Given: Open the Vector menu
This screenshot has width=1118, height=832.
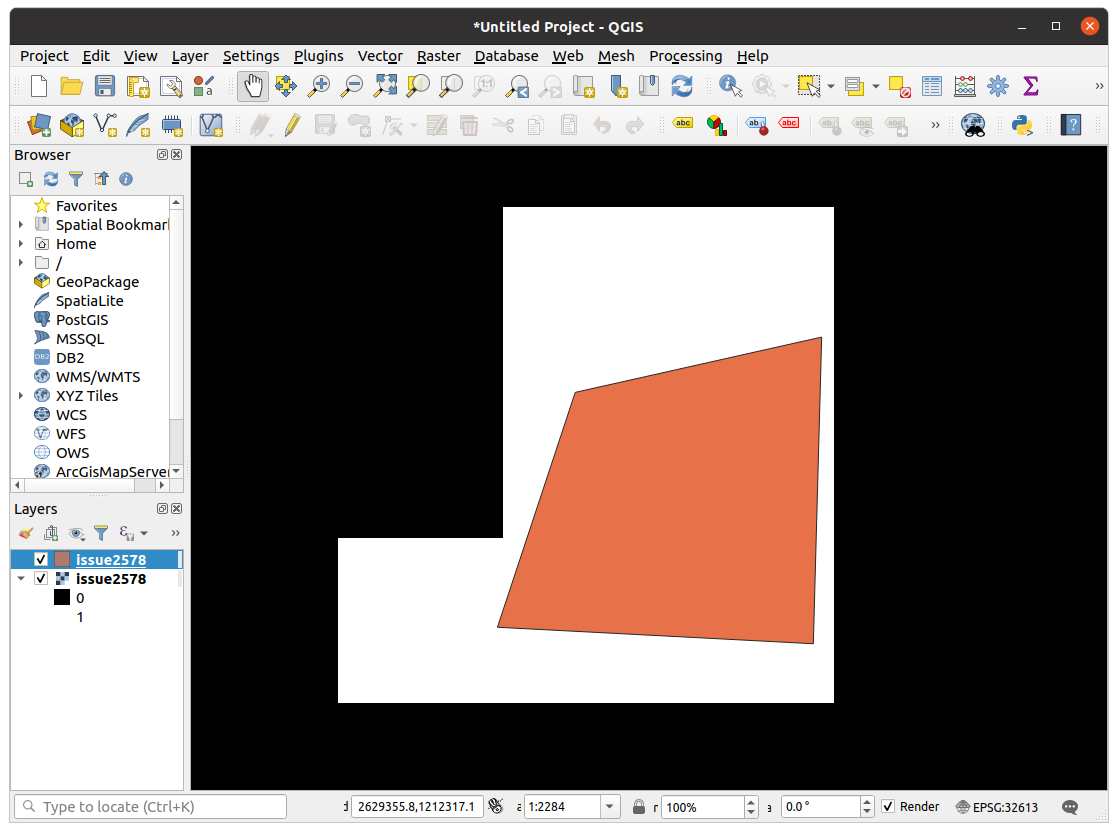Looking at the screenshot, I should 380,56.
